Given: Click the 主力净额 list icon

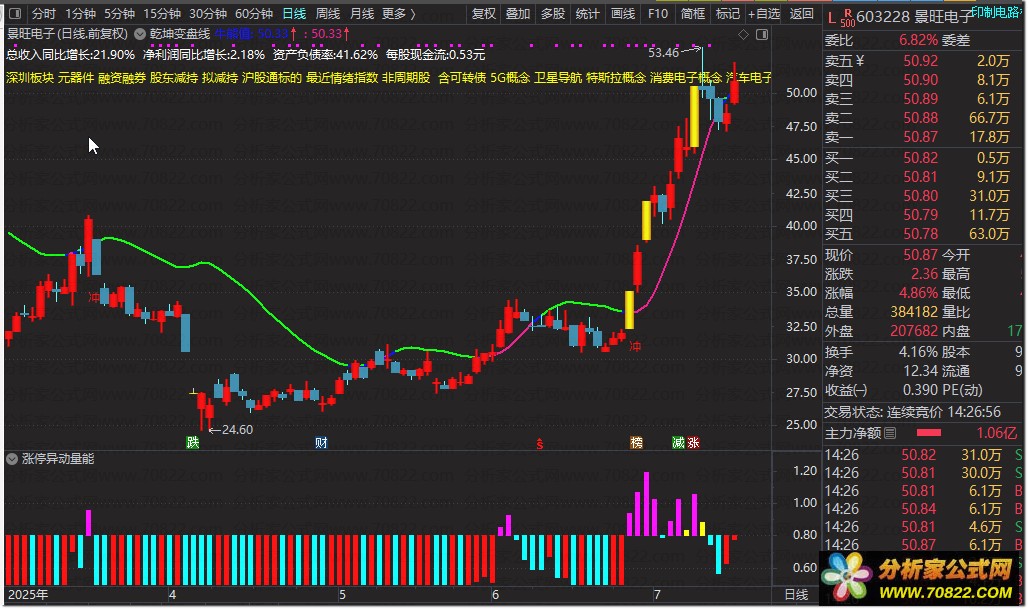Looking at the screenshot, I should tap(890, 433).
